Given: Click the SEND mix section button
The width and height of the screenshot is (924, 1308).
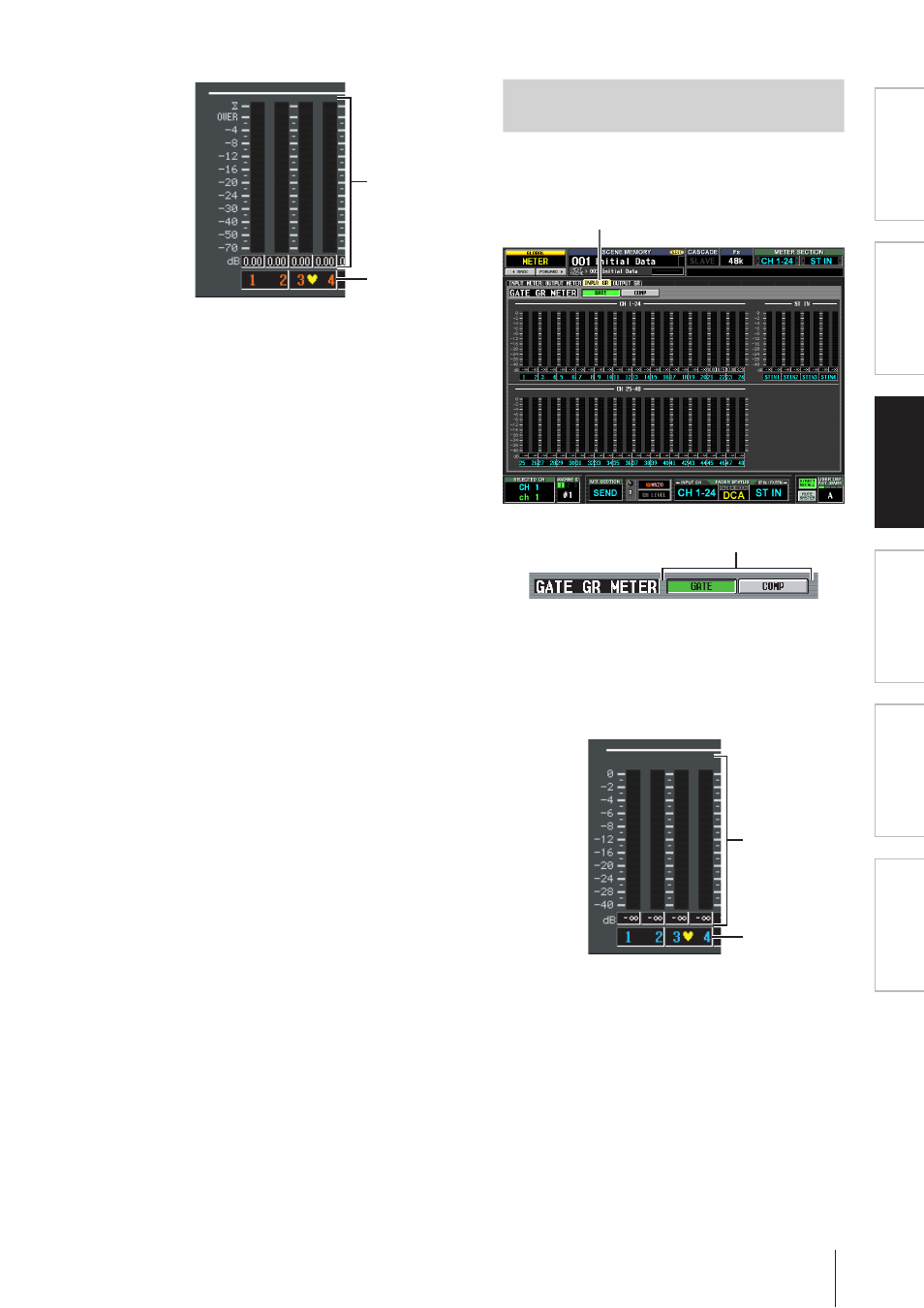Looking at the screenshot, I should [x=605, y=493].
